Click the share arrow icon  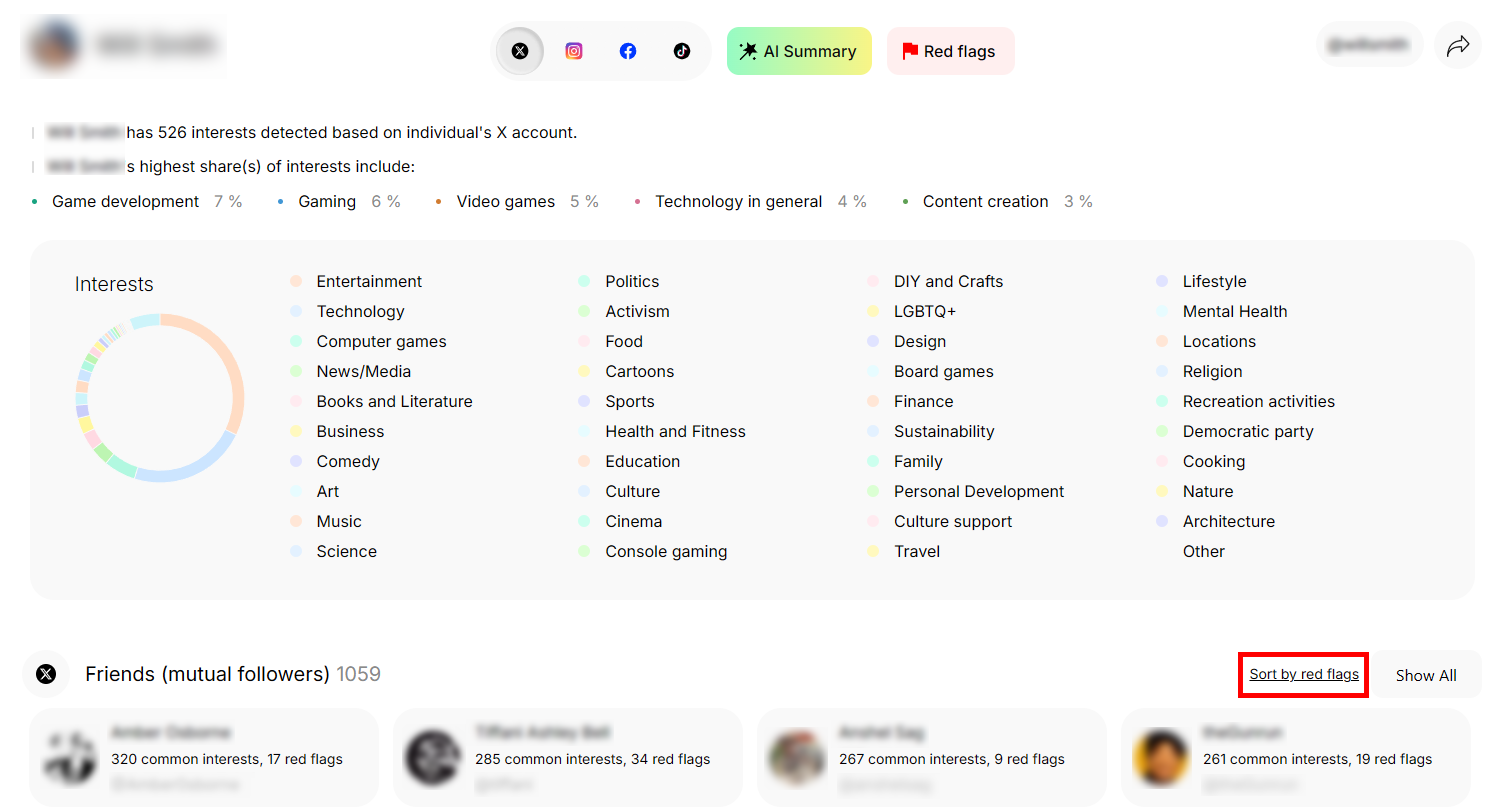tap(1458, 45)
